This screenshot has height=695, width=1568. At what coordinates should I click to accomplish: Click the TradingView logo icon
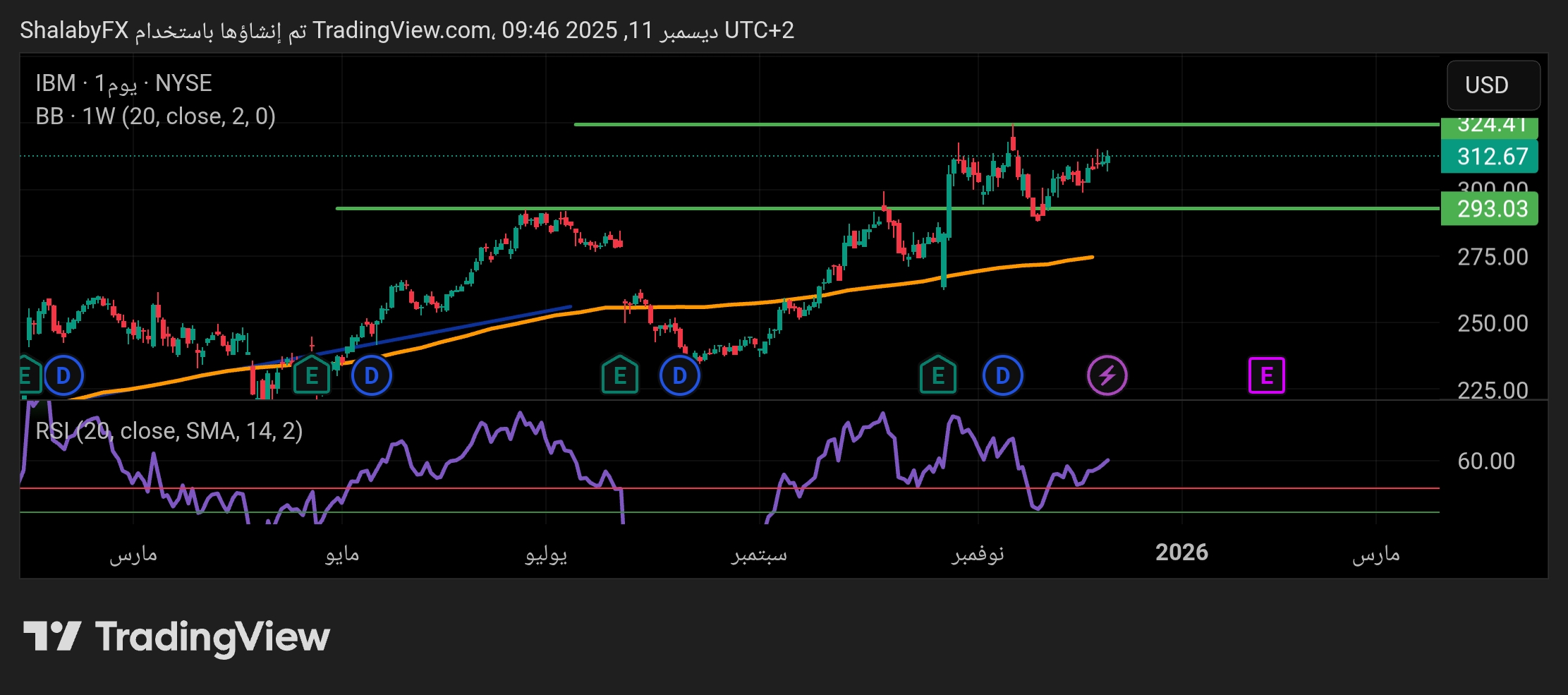pyautogui.click(x=53, y=636)
